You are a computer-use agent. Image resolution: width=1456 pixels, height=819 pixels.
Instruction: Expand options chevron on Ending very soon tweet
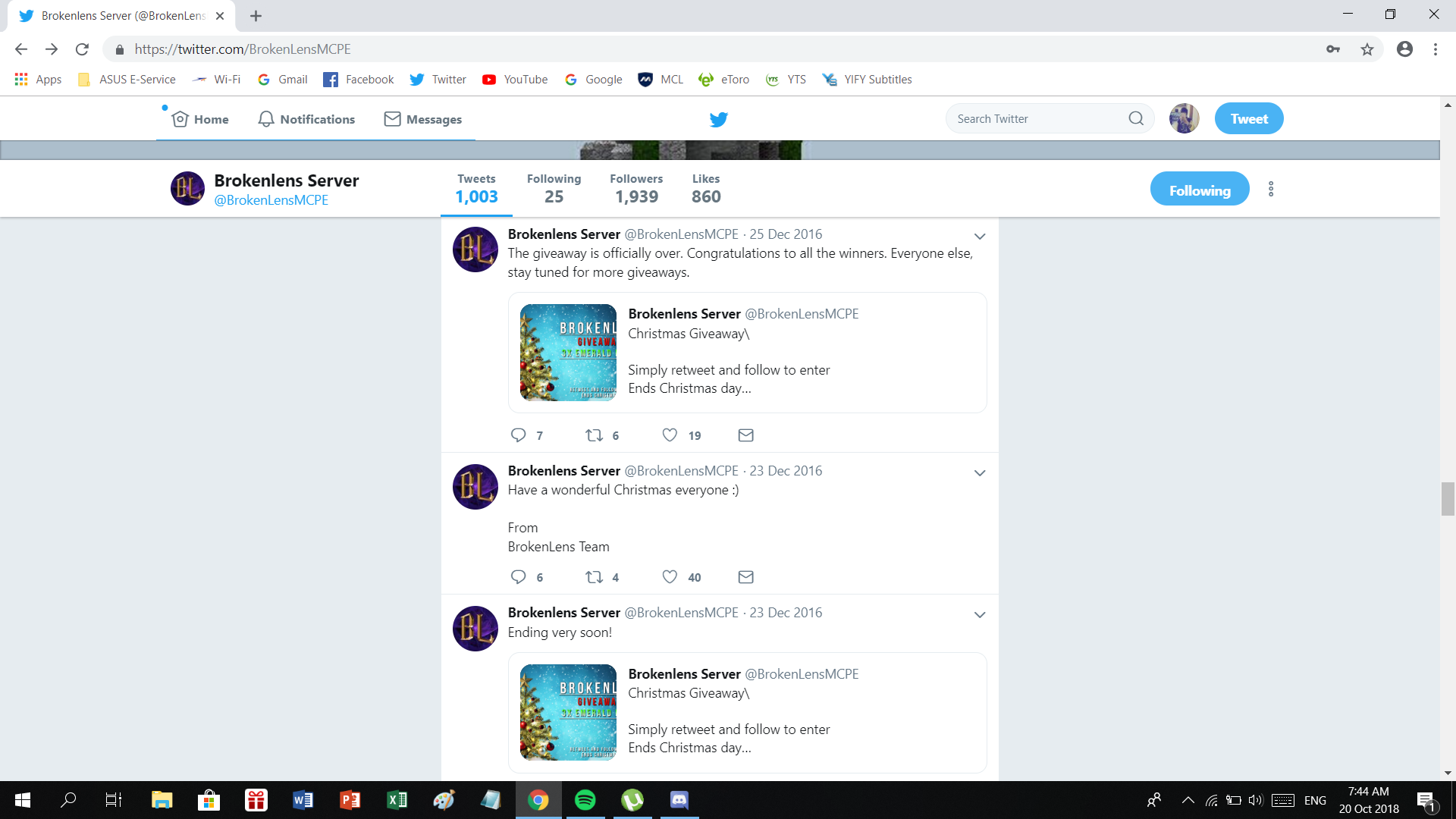click(979, 614)
